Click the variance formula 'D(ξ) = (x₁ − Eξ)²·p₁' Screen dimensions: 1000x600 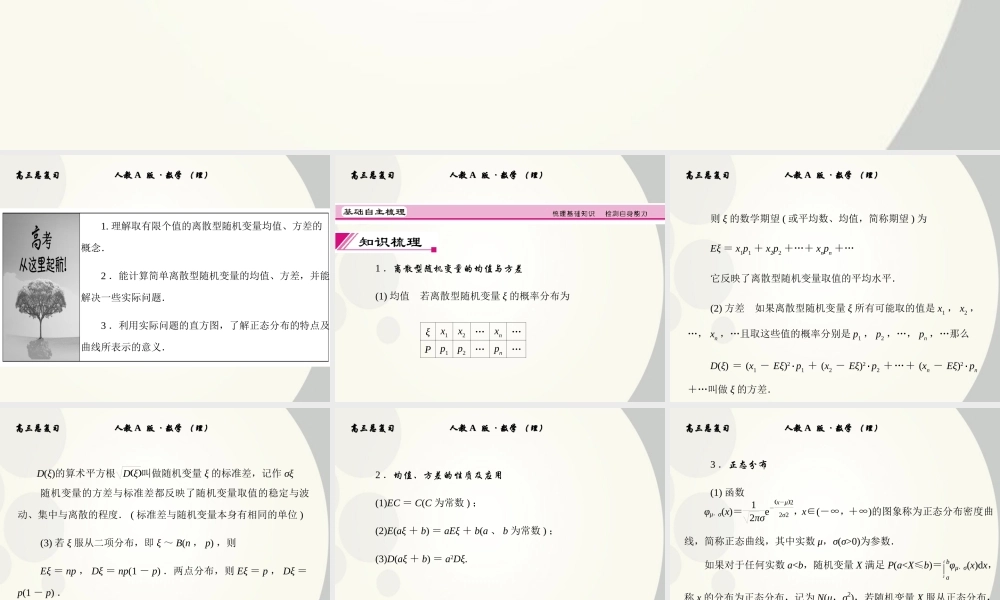click(x=844, y=366)
